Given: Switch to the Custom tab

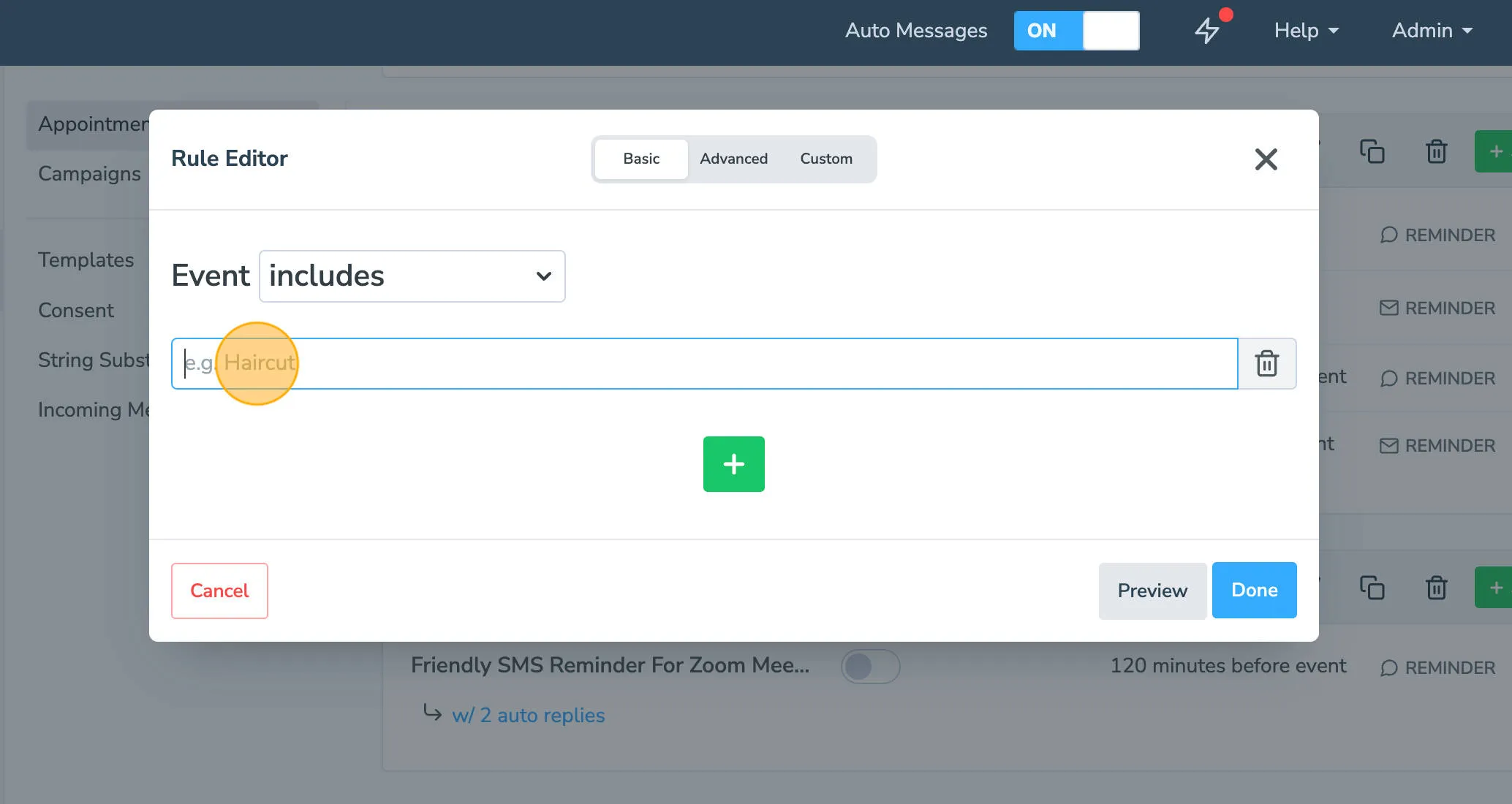Looking at the screenshot, I should coord(826,159).
